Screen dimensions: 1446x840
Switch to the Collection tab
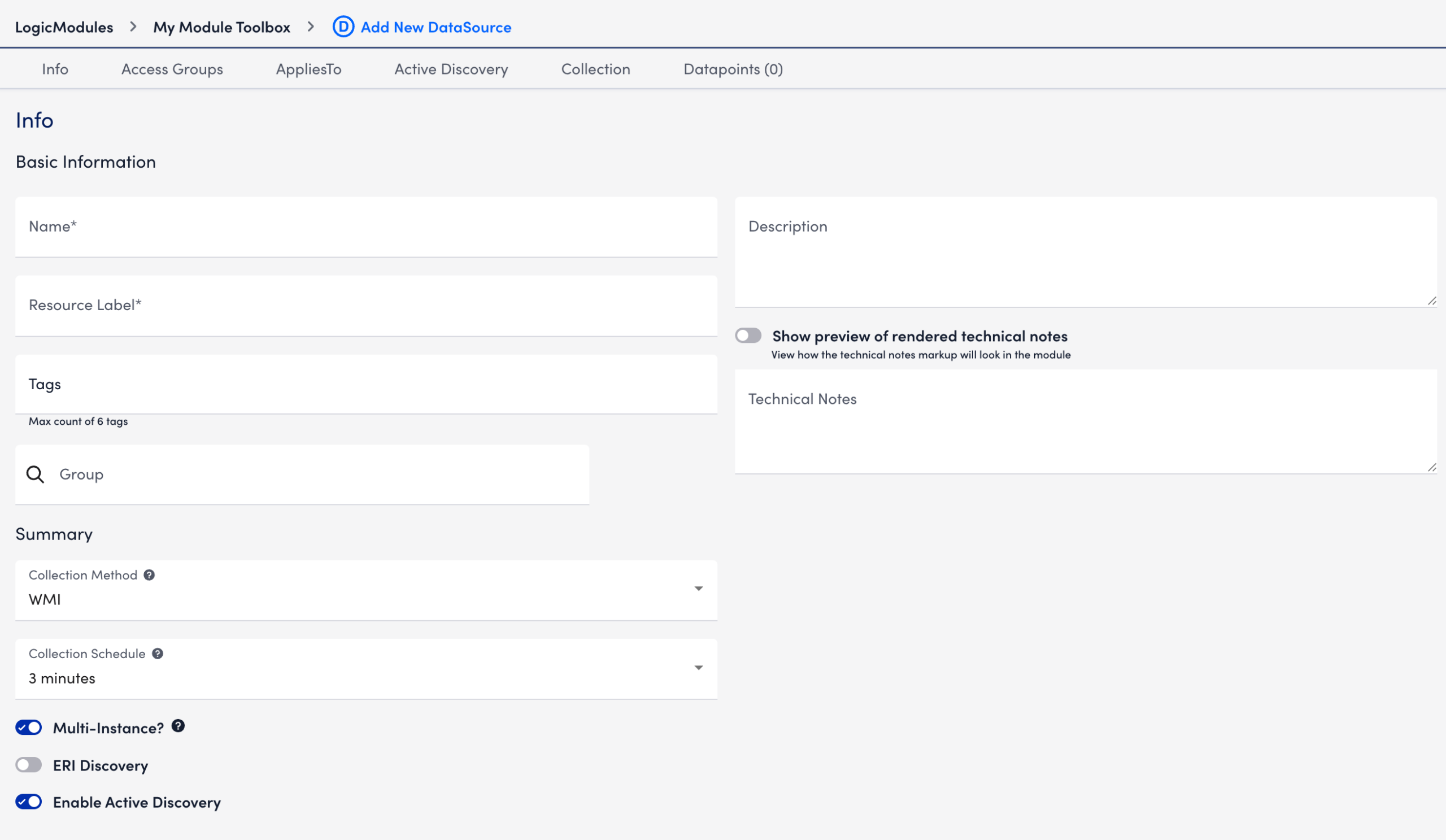coord(595,69)
